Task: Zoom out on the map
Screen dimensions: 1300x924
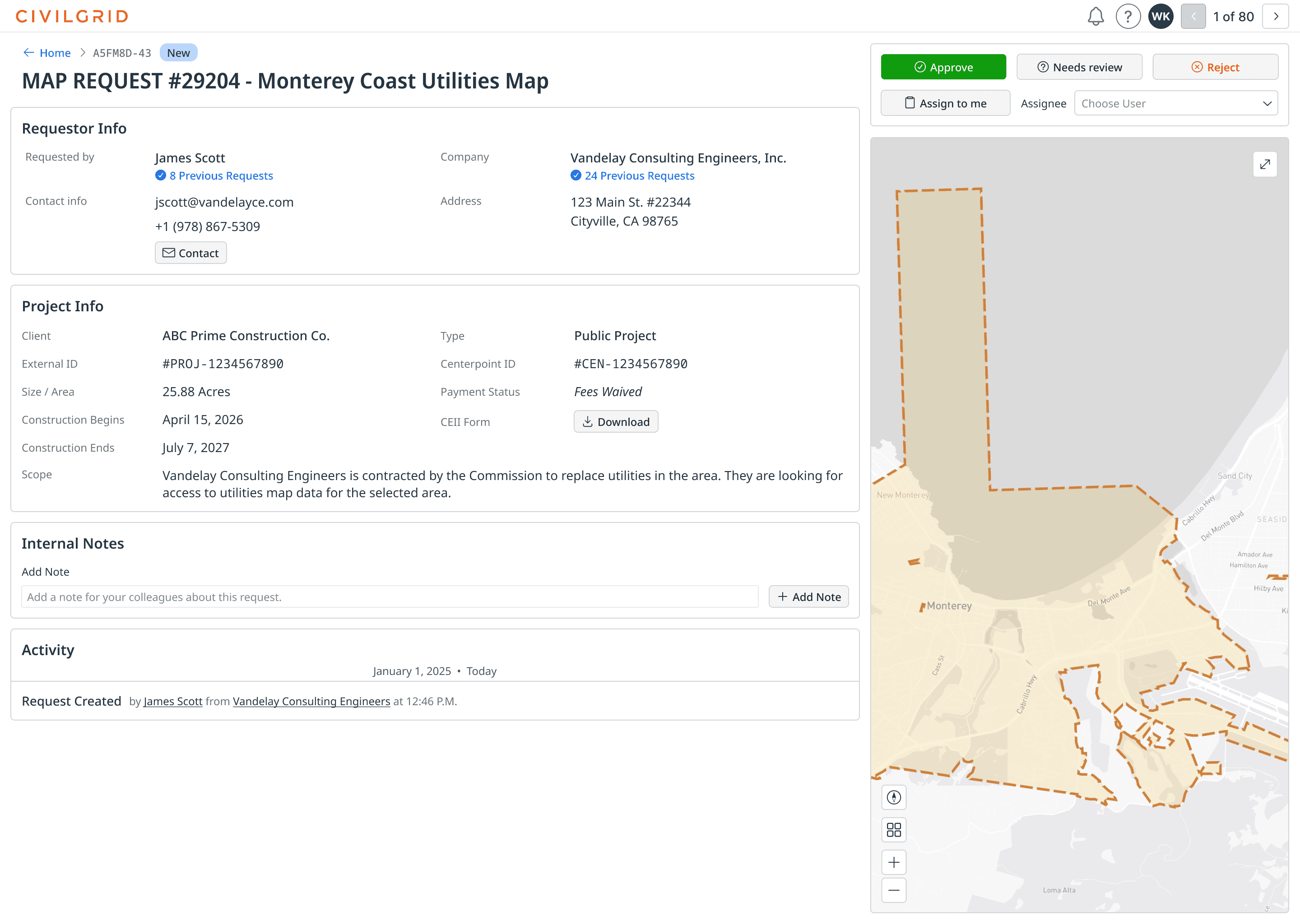Action: (x=894, y=891)
